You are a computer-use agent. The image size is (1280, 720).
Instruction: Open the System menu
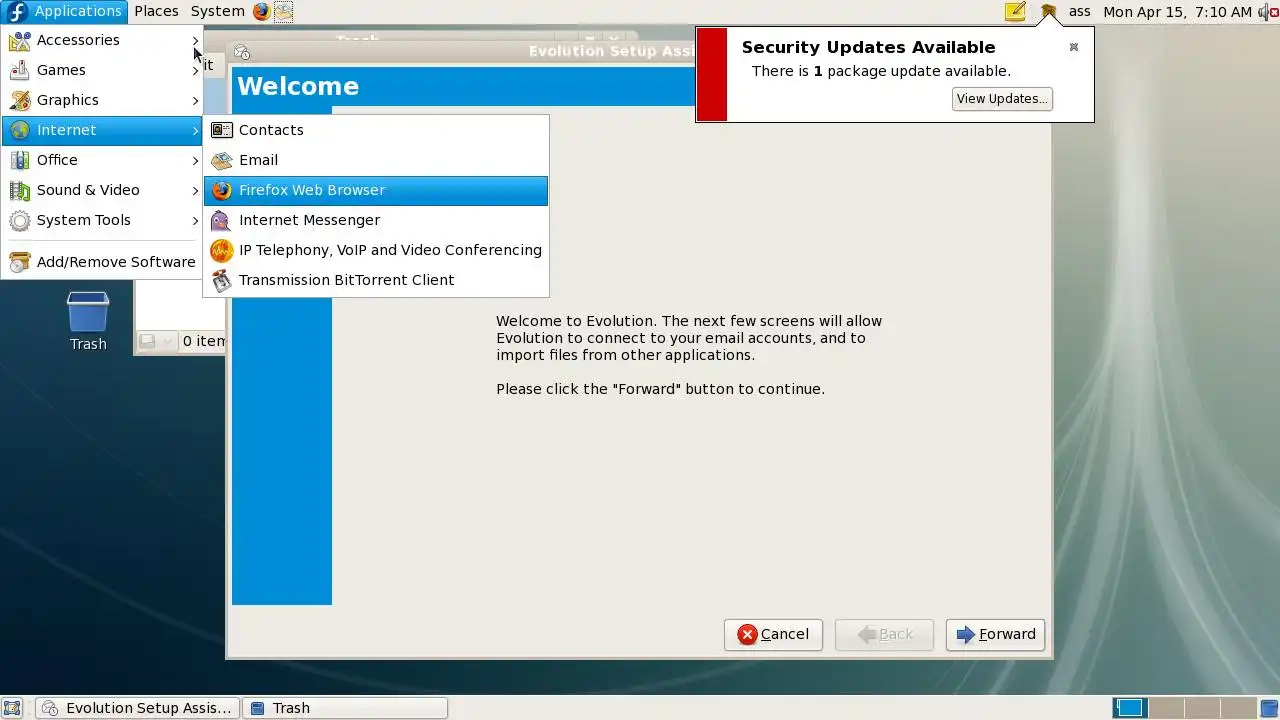[217, 12]
